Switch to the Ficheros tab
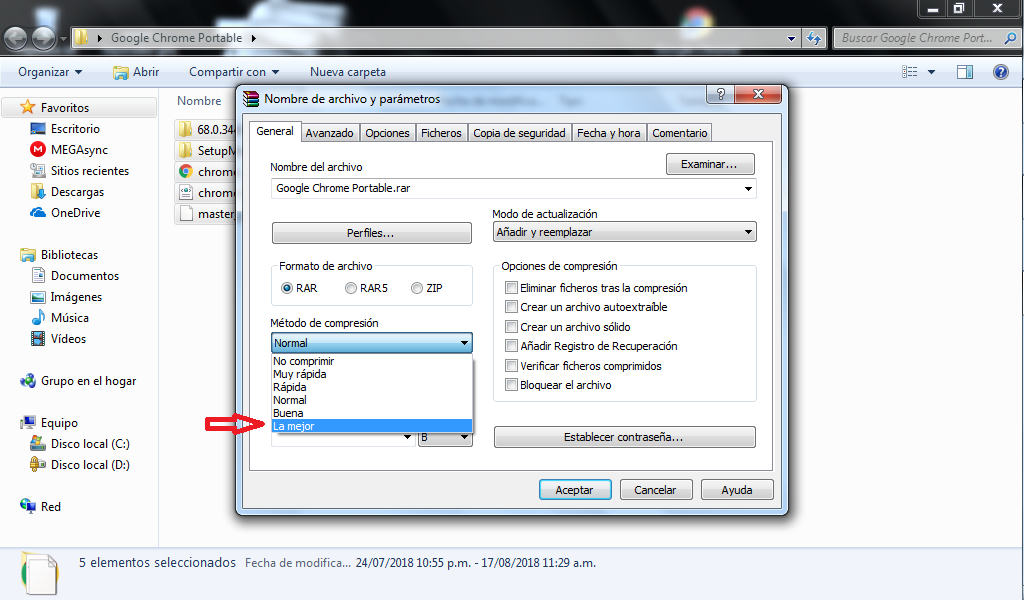This screenshot has height=600, width=1024. coord(441,133)
